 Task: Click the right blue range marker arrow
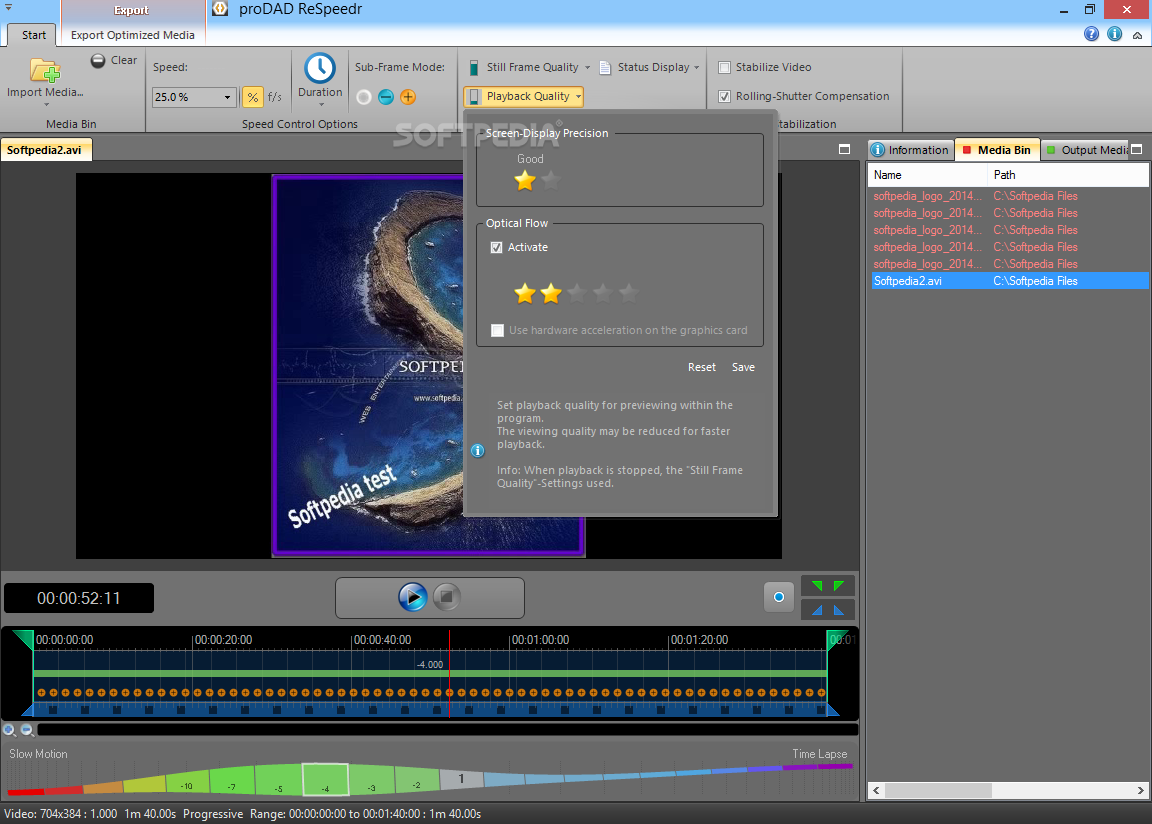click(x=839, y=610)
